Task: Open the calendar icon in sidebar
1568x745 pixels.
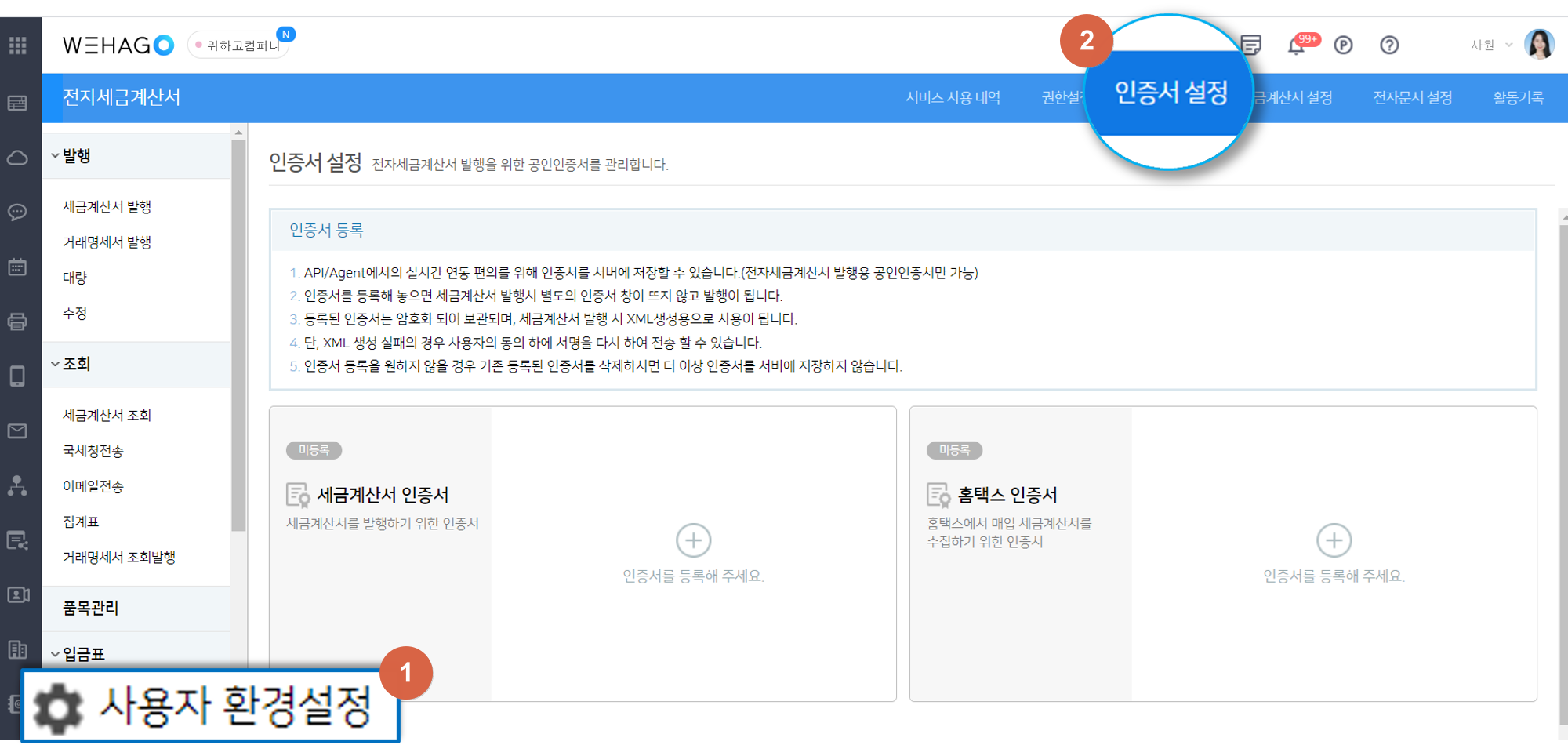Action: coord(17,267)
